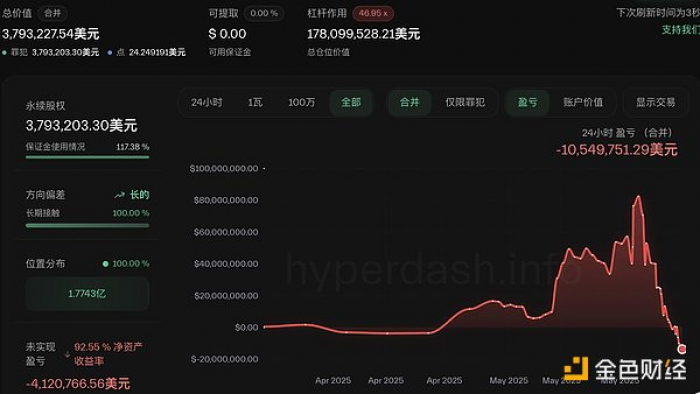Click the green dot beside 位置分布 percentage
Image resolution: width=700 pixels, height=394 pixels.
(105, 264)
